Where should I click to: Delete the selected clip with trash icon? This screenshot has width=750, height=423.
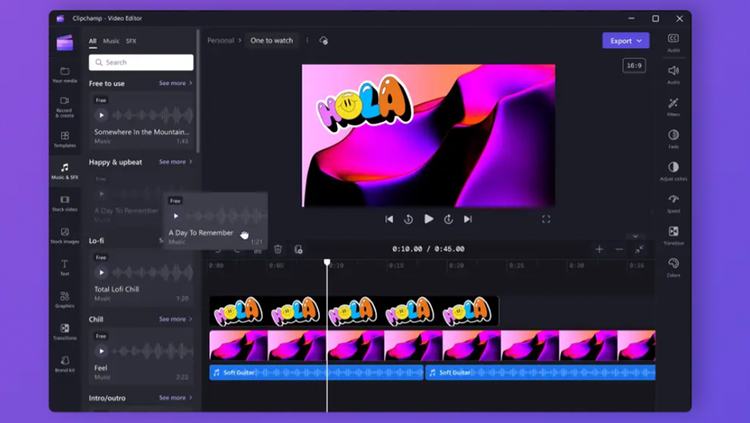tap(278, 249)
